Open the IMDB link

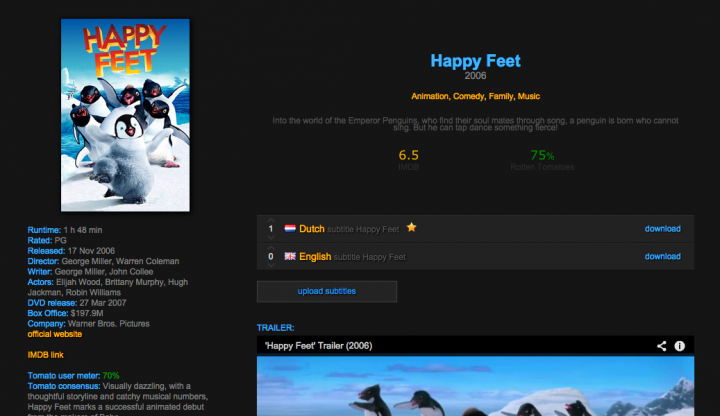(x=45, y=355)
